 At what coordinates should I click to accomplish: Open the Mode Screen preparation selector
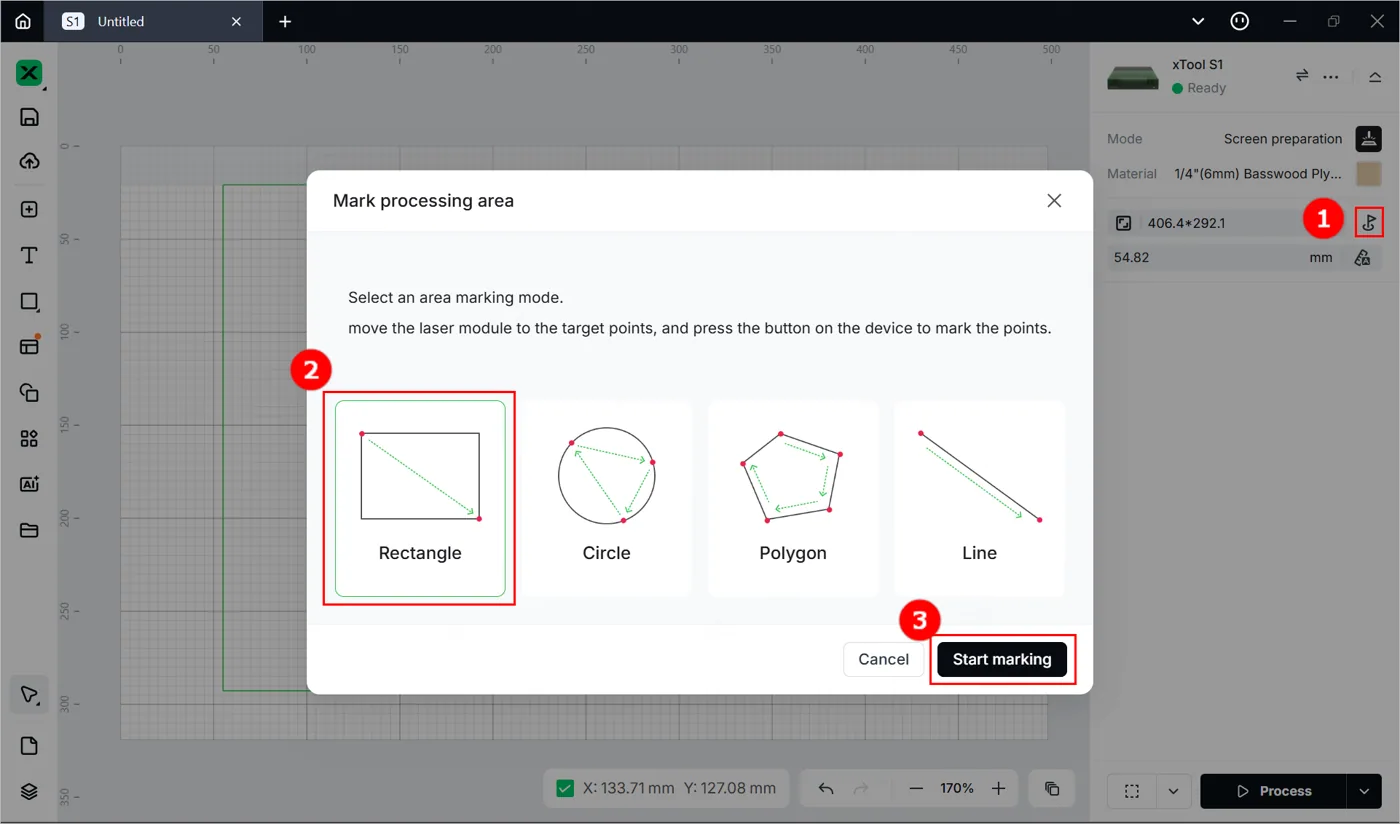(1283, 139)
